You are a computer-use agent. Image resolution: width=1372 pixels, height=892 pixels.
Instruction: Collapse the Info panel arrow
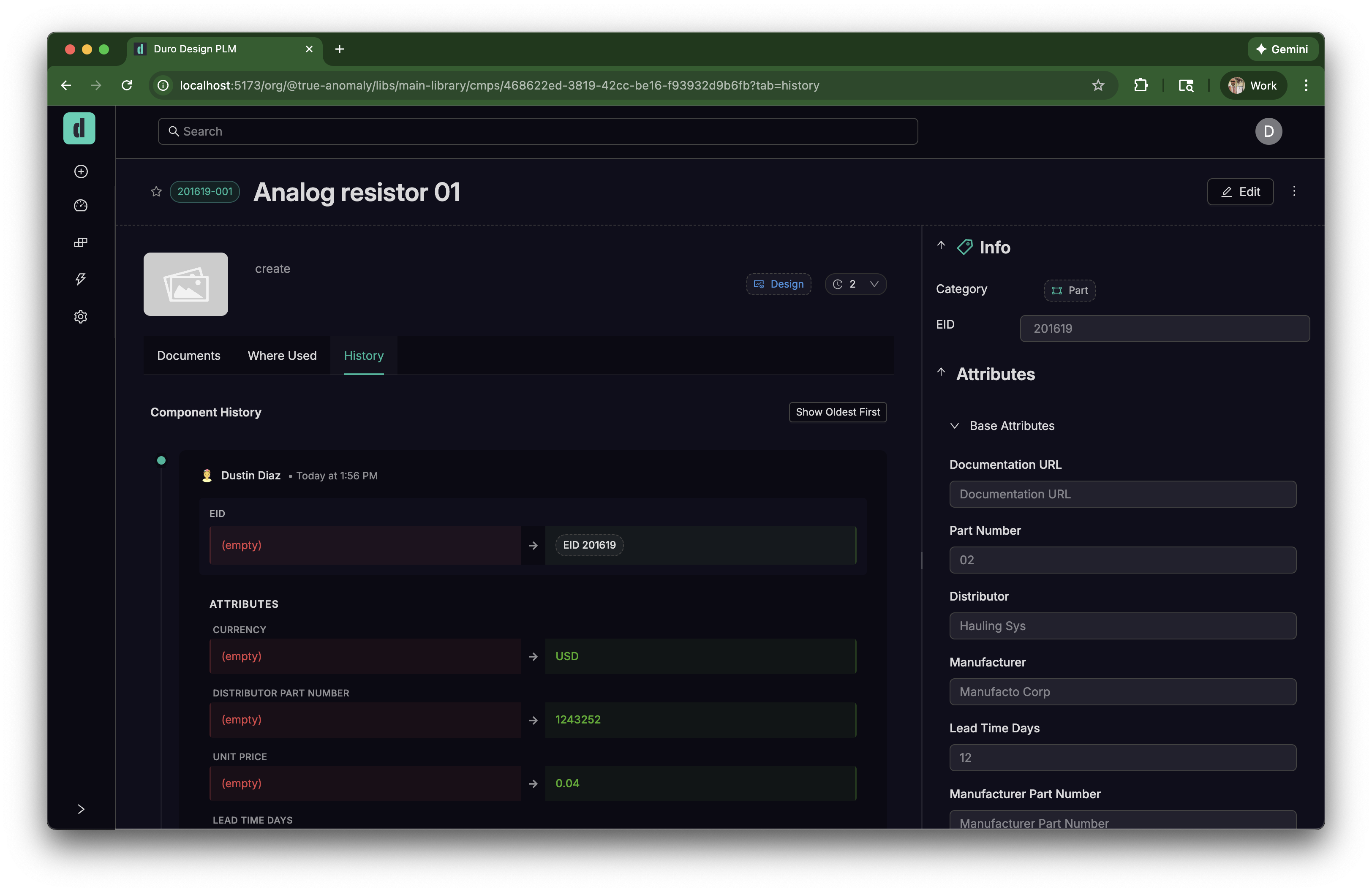pos(941,245)
